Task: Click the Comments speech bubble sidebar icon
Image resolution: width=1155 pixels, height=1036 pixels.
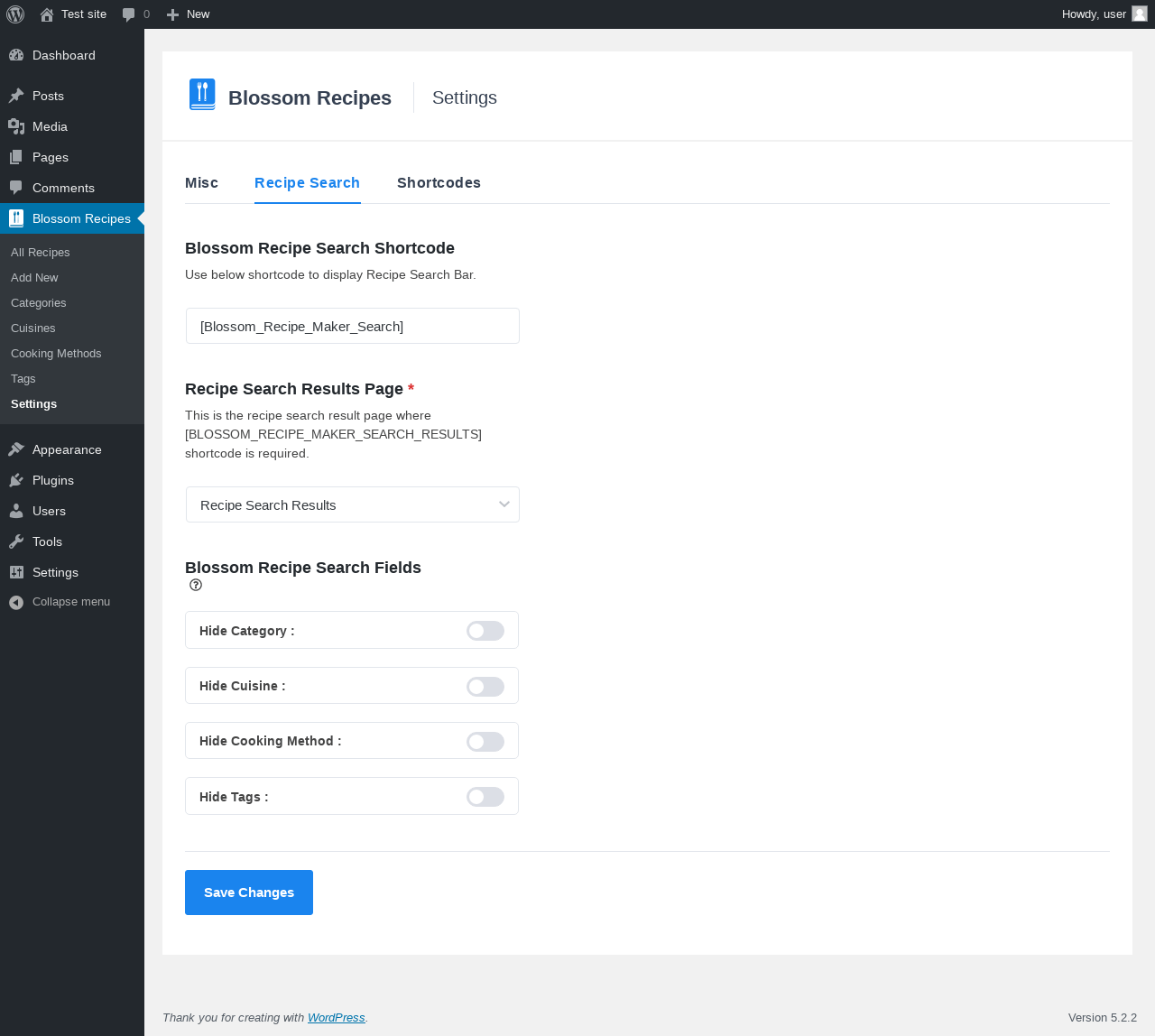Action: point(16,188)
